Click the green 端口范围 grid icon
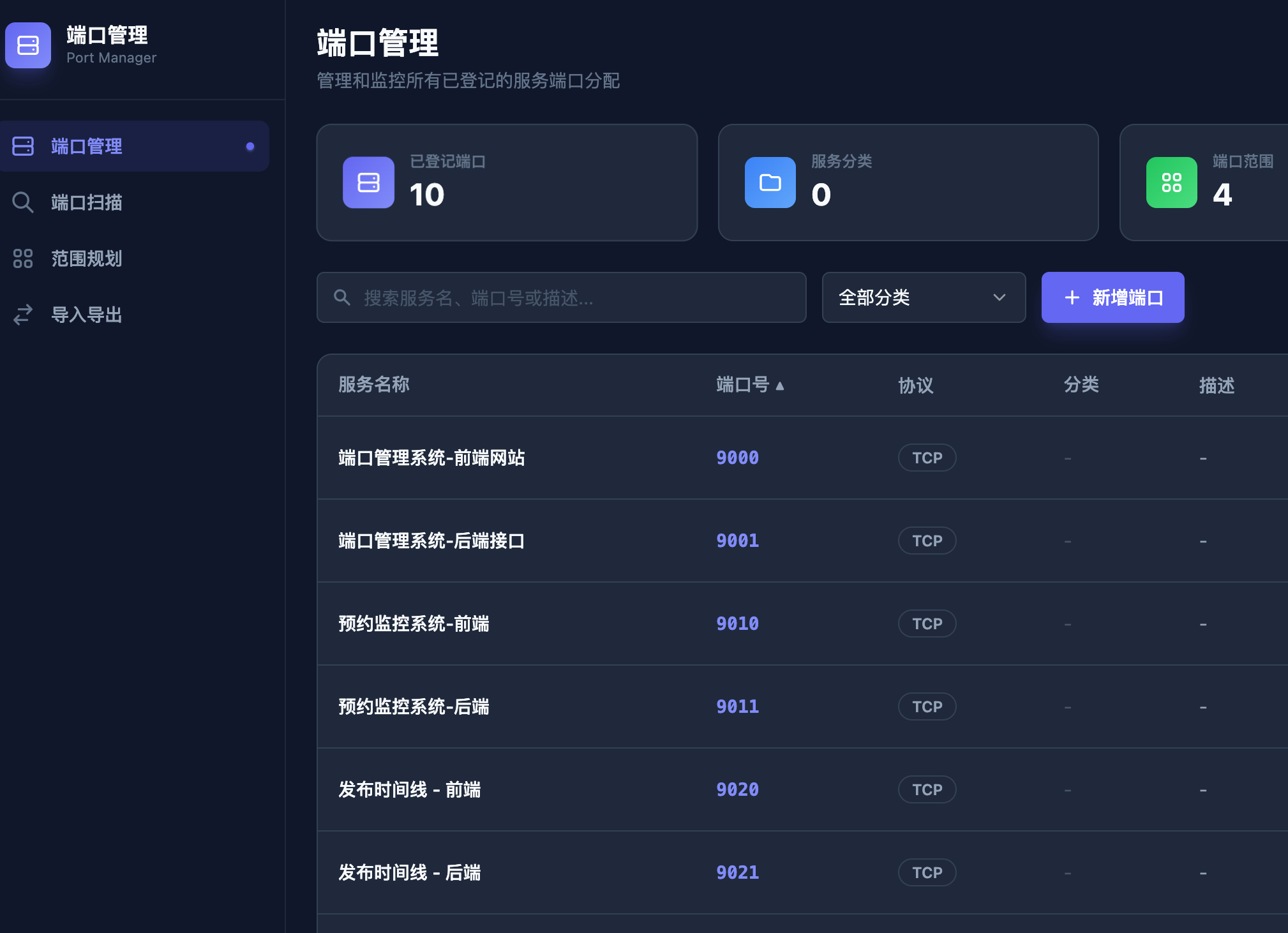 [1171, 183]
